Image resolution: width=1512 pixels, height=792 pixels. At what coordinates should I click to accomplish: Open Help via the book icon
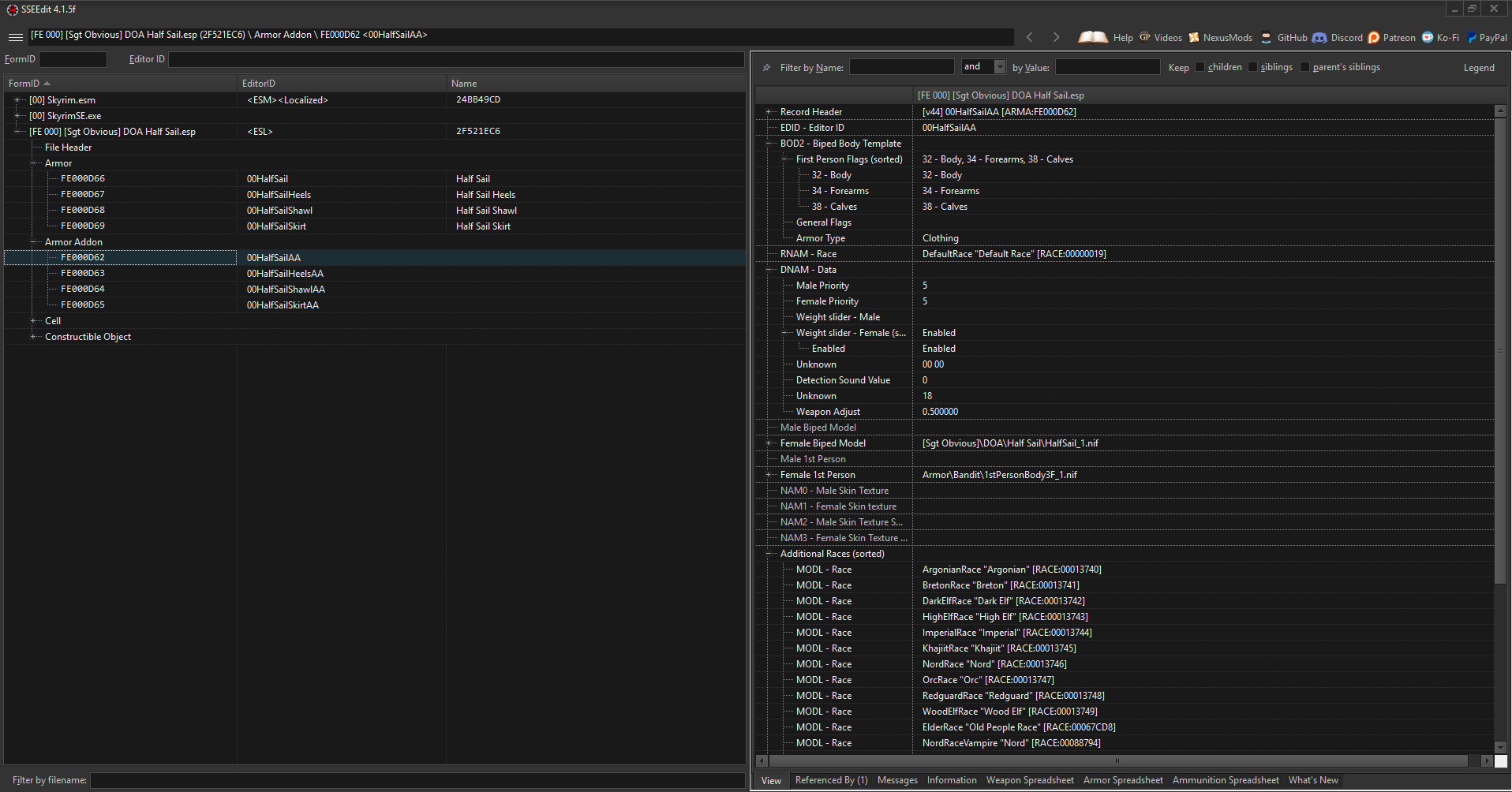click(x=1093, y=37)
